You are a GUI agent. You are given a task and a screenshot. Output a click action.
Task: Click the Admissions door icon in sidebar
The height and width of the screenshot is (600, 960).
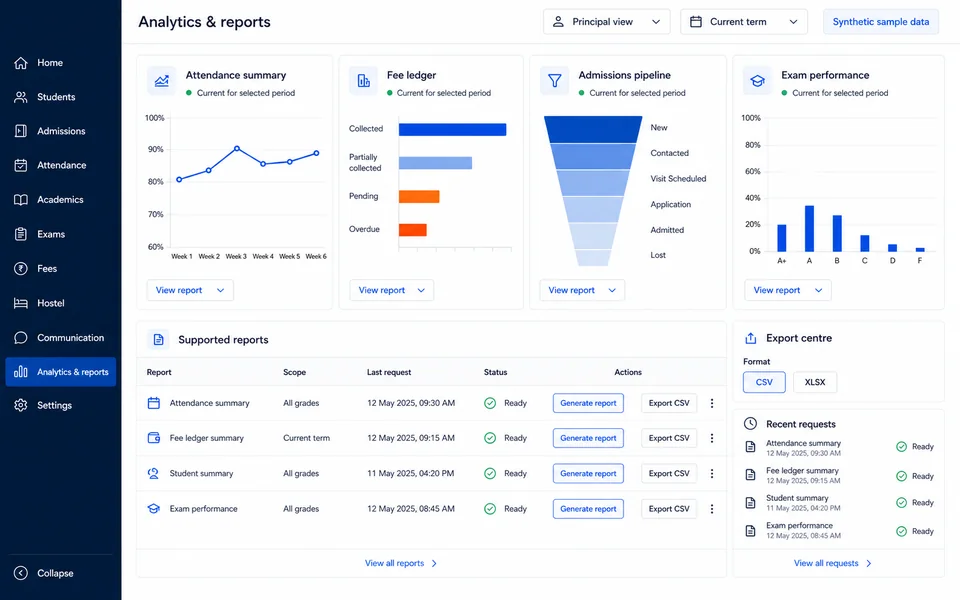tap(21, 131)
